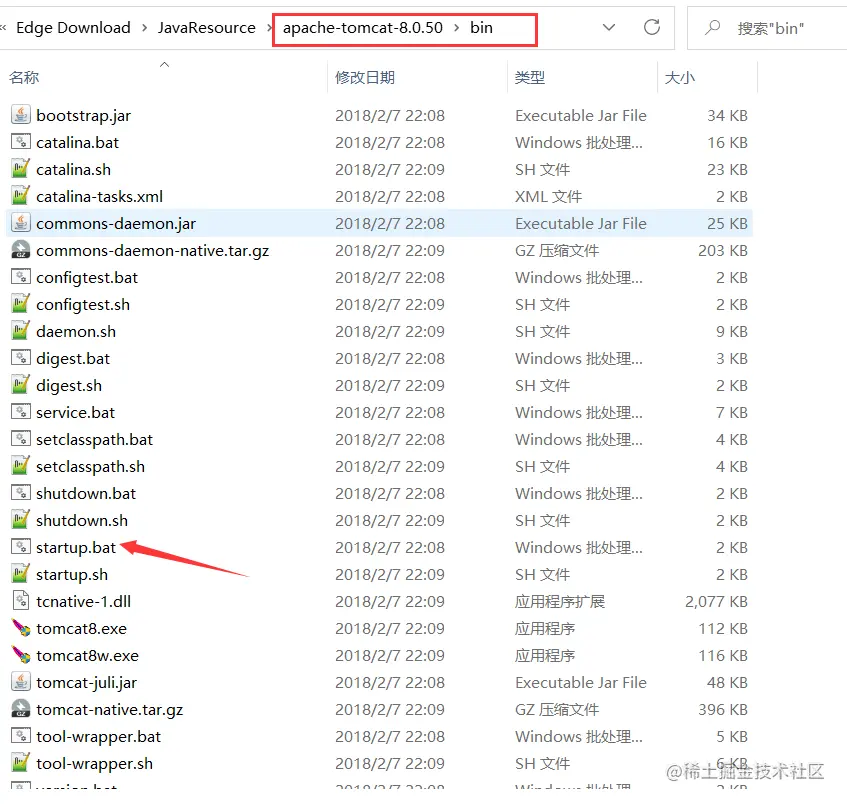
Task: Click the bootstrap.jar file icon
Action: coord(21,115)
